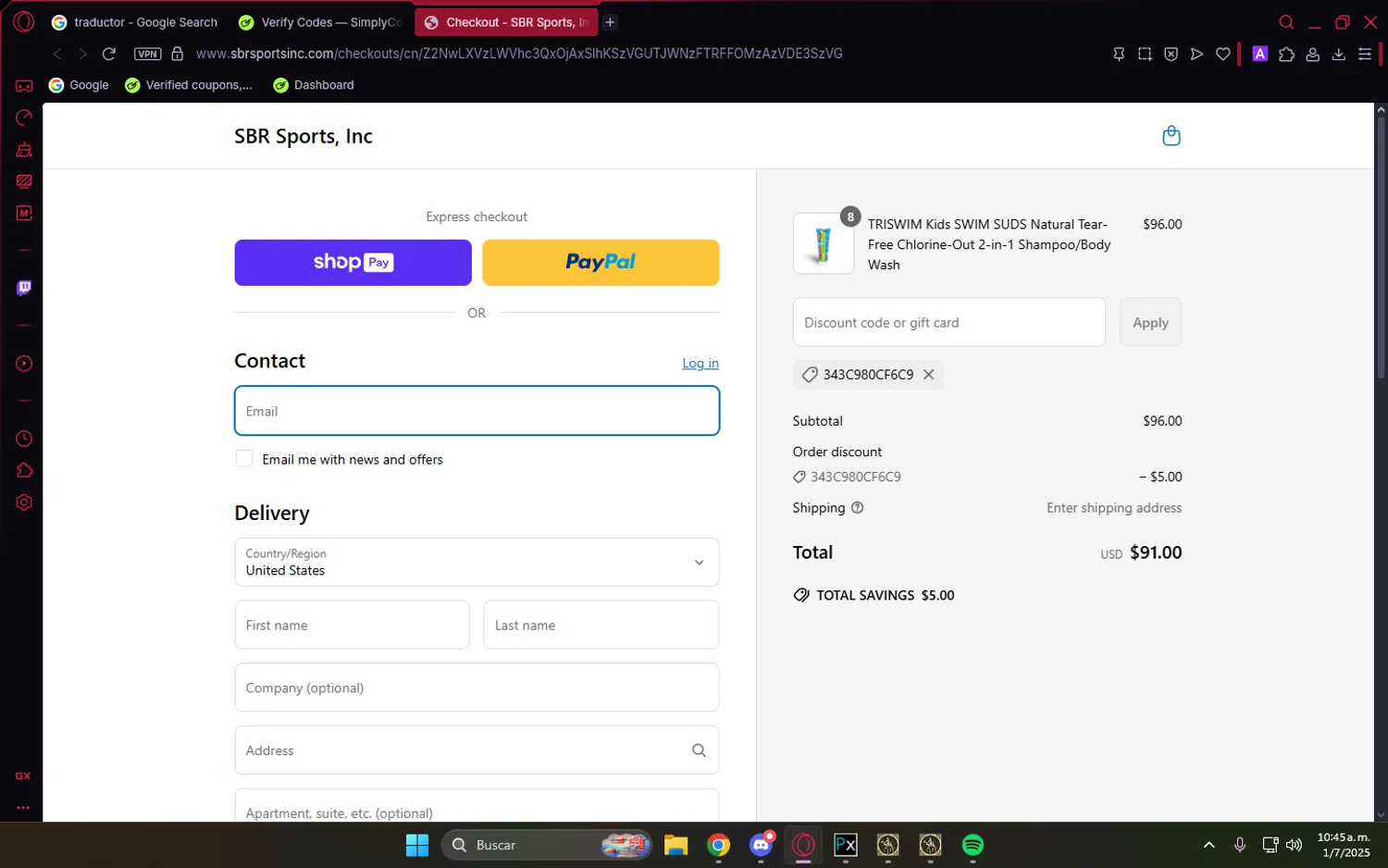Image resolution: width=1388 pixels, height=868 pixels.
Task: Open sidebar history clock icon
Action: pos(24,439)
